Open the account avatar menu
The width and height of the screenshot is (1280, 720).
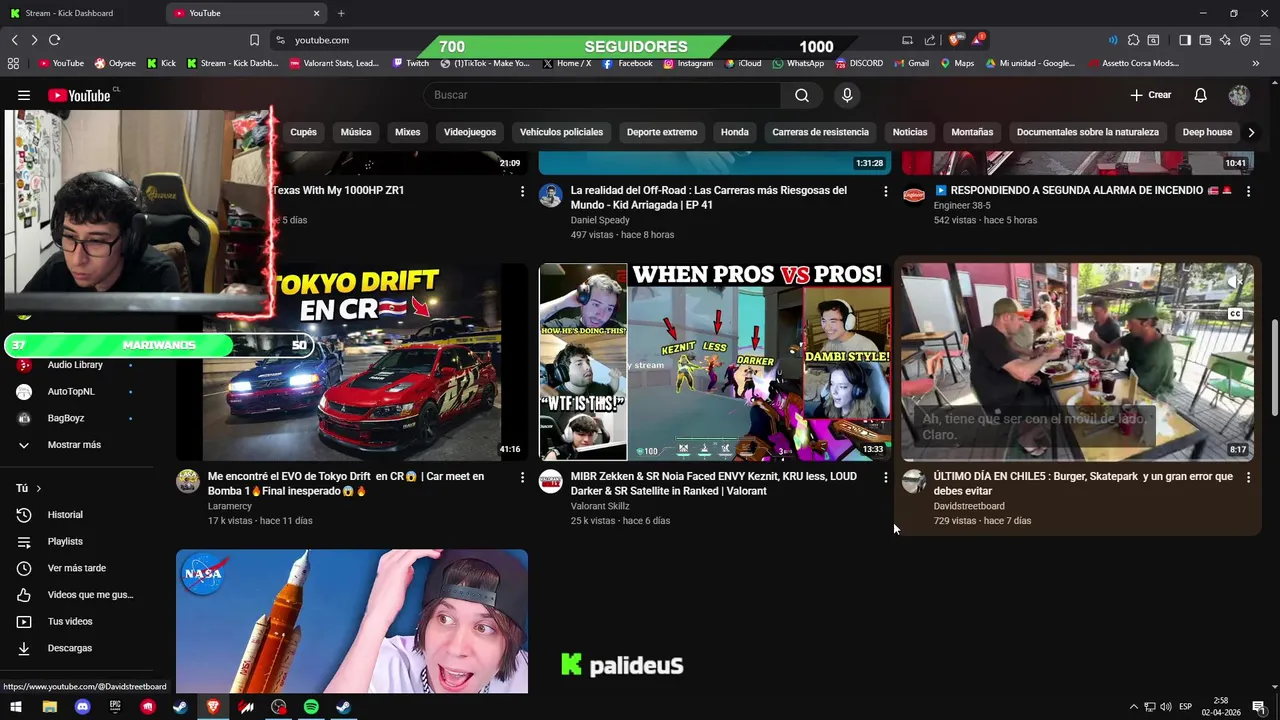[1239, 95]
